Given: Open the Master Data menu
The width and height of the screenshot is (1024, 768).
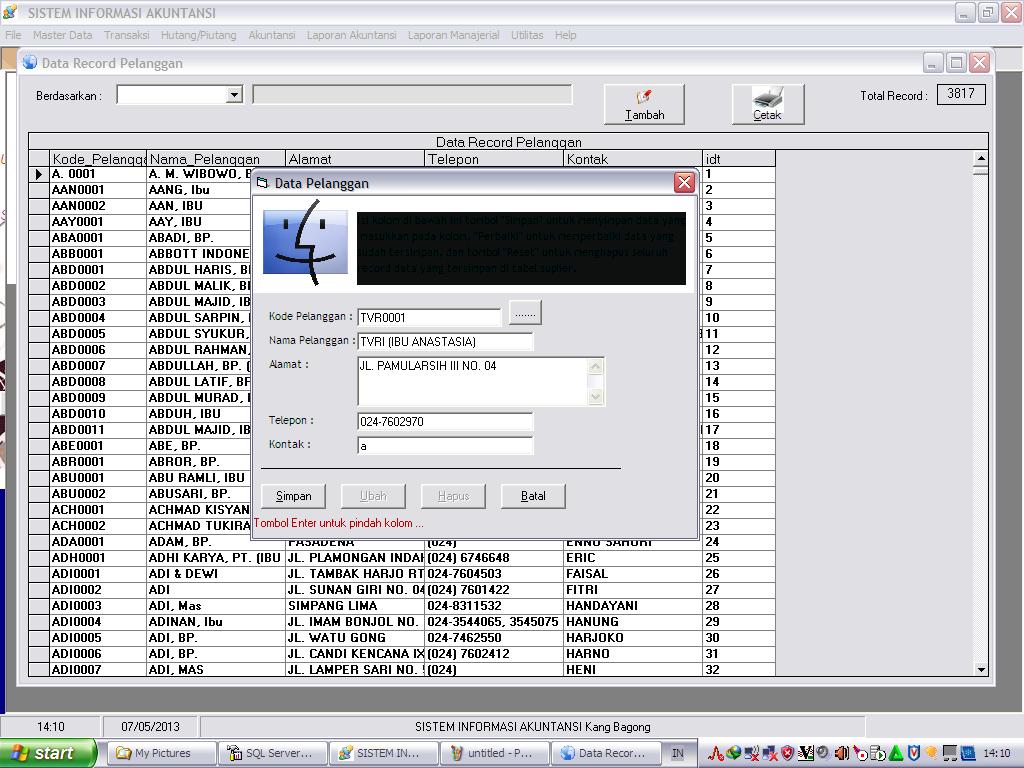Looking at the screenshot, I should point(62,35).
